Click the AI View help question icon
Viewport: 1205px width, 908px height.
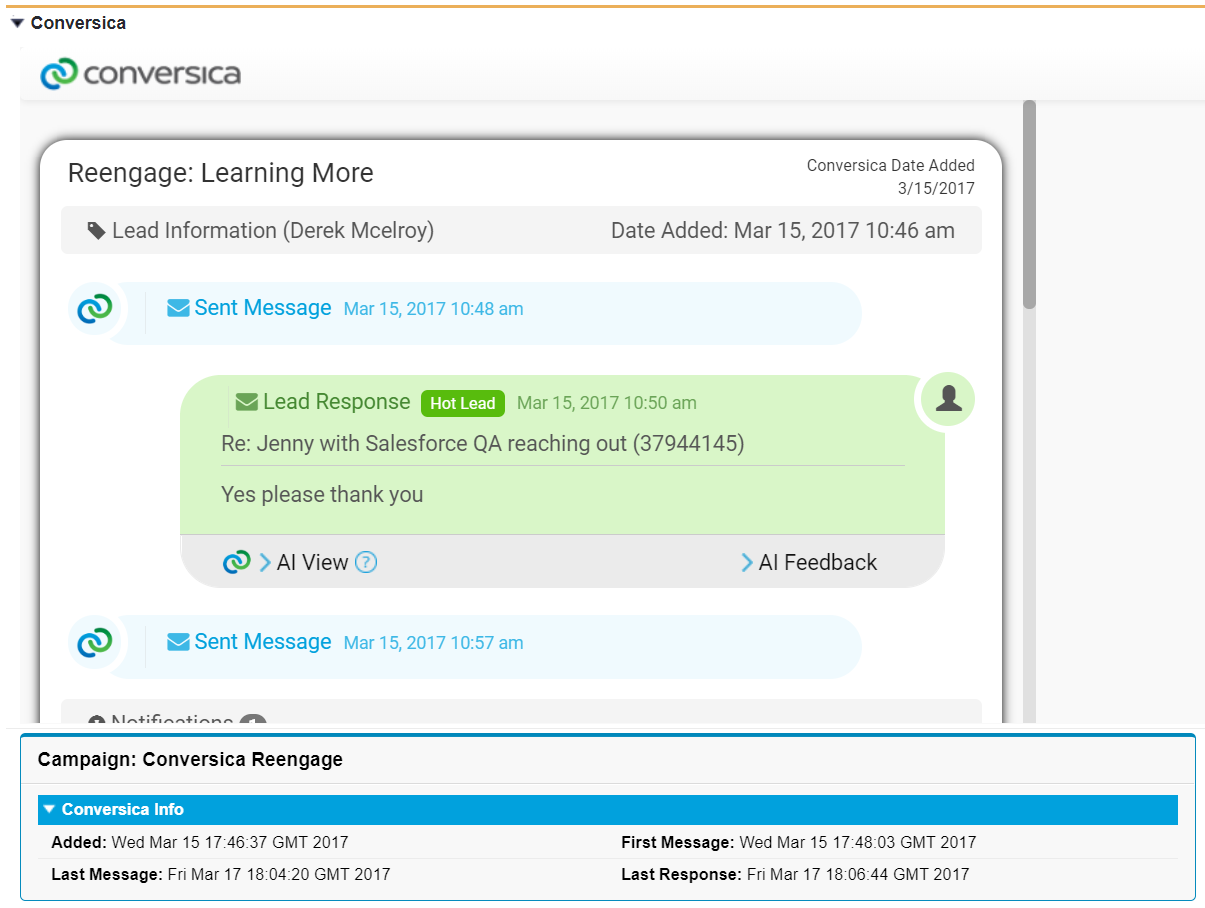tap(366, 562)
